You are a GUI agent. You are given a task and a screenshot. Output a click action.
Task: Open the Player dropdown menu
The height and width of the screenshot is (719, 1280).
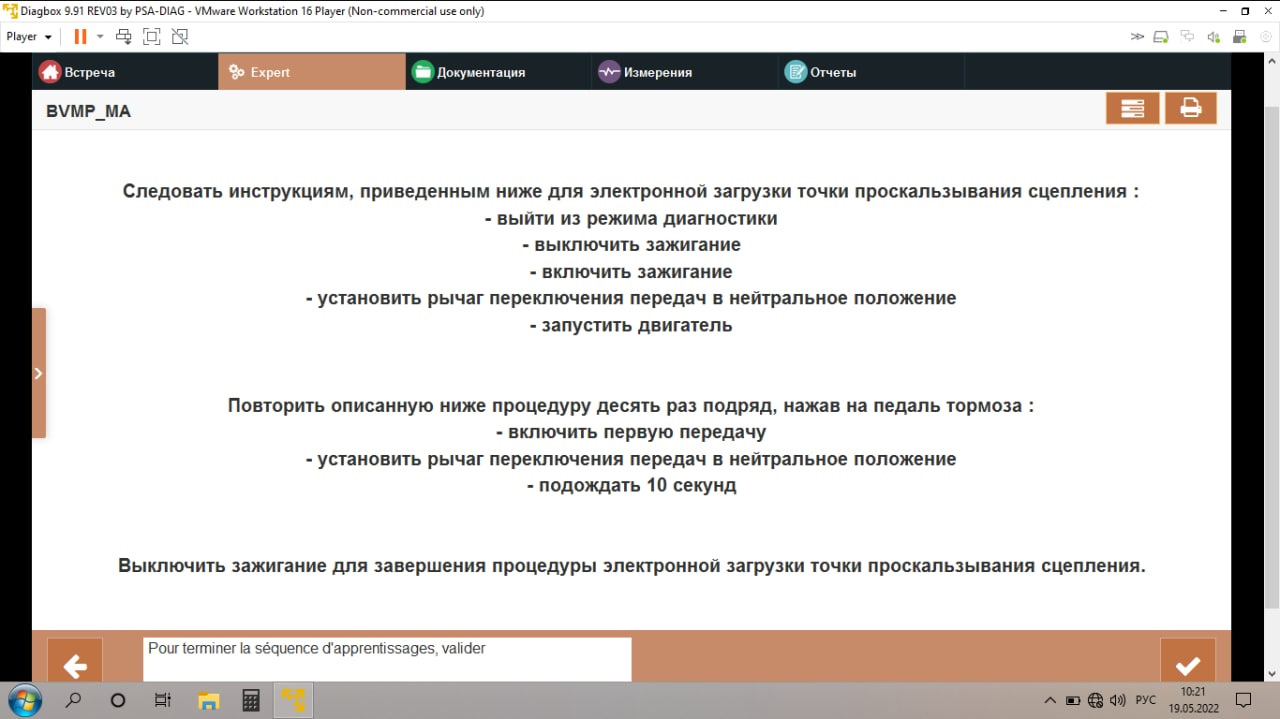28,36
